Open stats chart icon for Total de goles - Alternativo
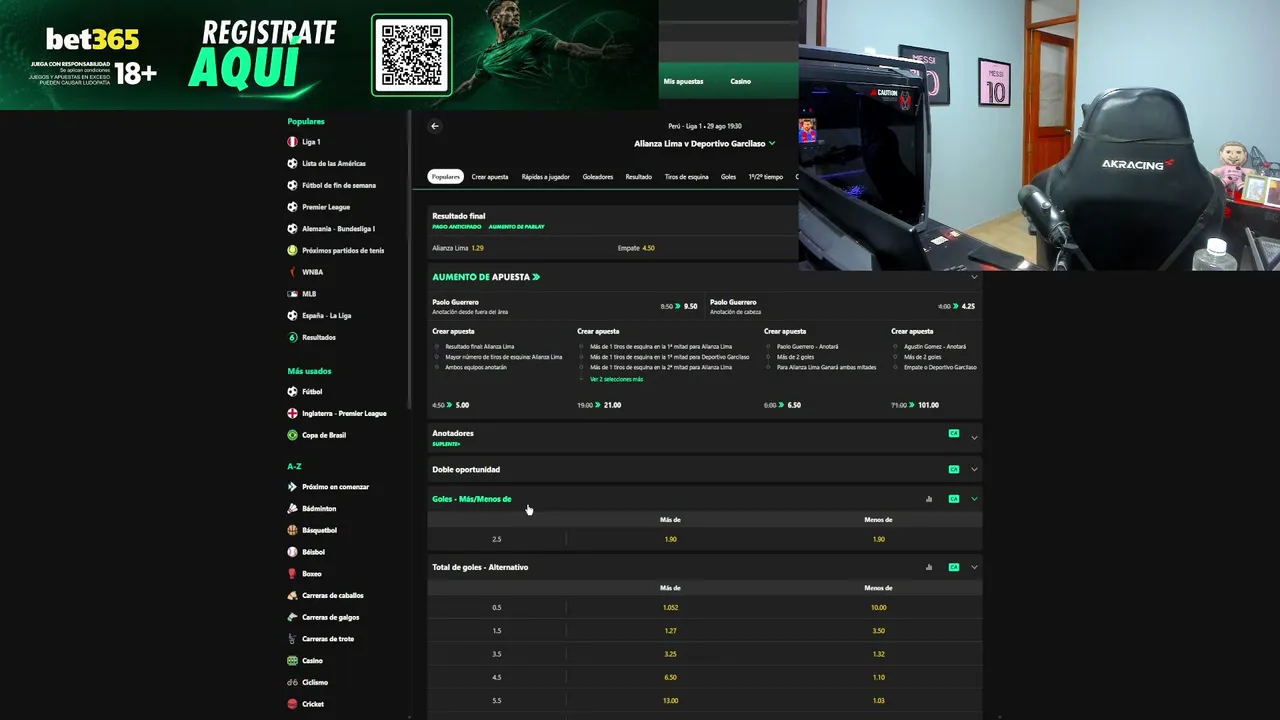This screenshot has width=1280, height=720. [x=929, y=567]
